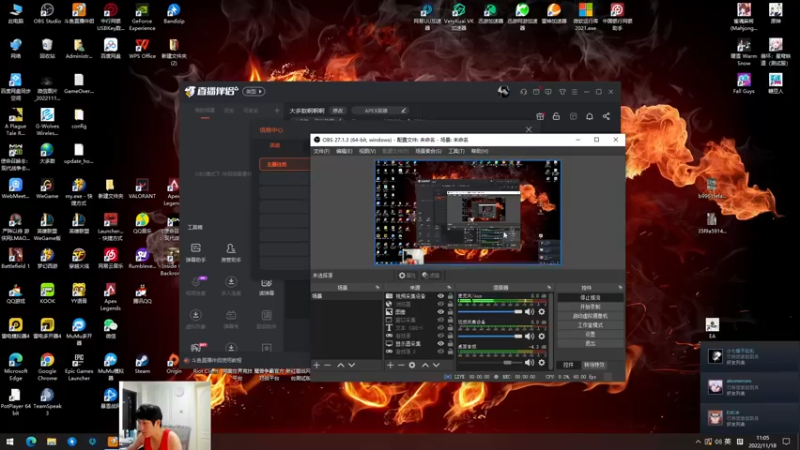Toggle the lock on 视频采集设备 source

tap(450, 297)
